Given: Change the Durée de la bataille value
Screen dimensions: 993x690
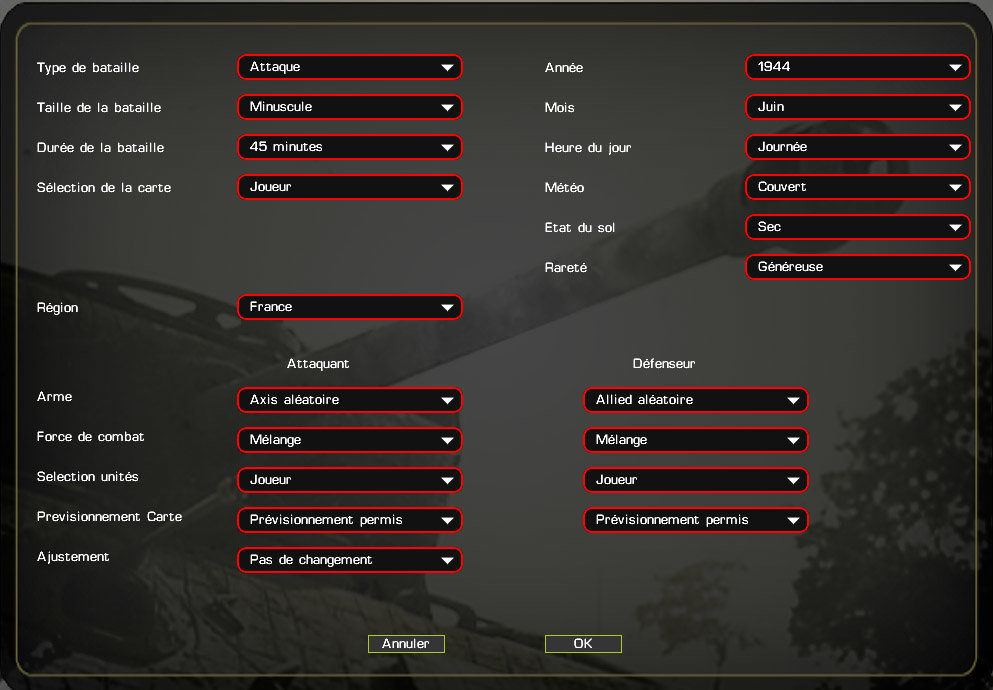Looking at the screenshot, I should [x=350, y=147].
